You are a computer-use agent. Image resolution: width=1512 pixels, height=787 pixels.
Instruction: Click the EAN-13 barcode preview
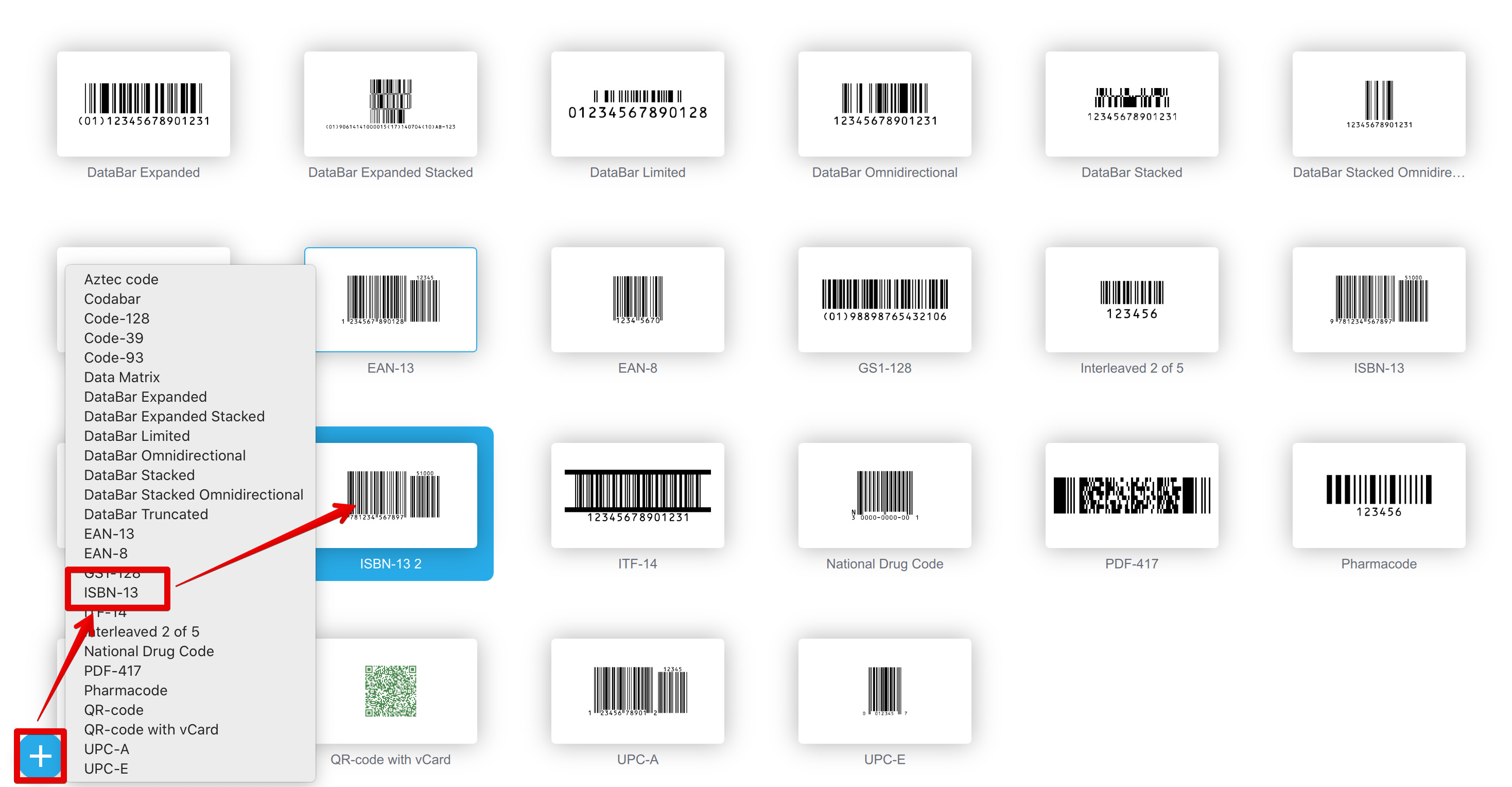[x=391, y=300]
